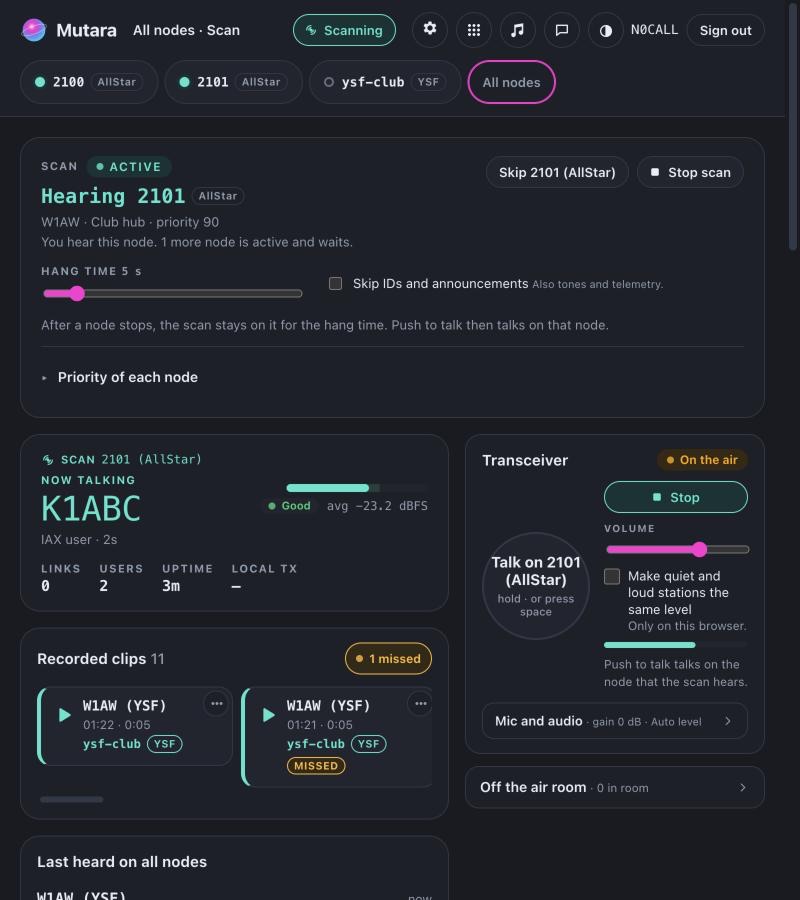Viewport: 800px width, 900px height.
Task: Play the W1AW clip from 01:21
Action: tap(269, 715)
